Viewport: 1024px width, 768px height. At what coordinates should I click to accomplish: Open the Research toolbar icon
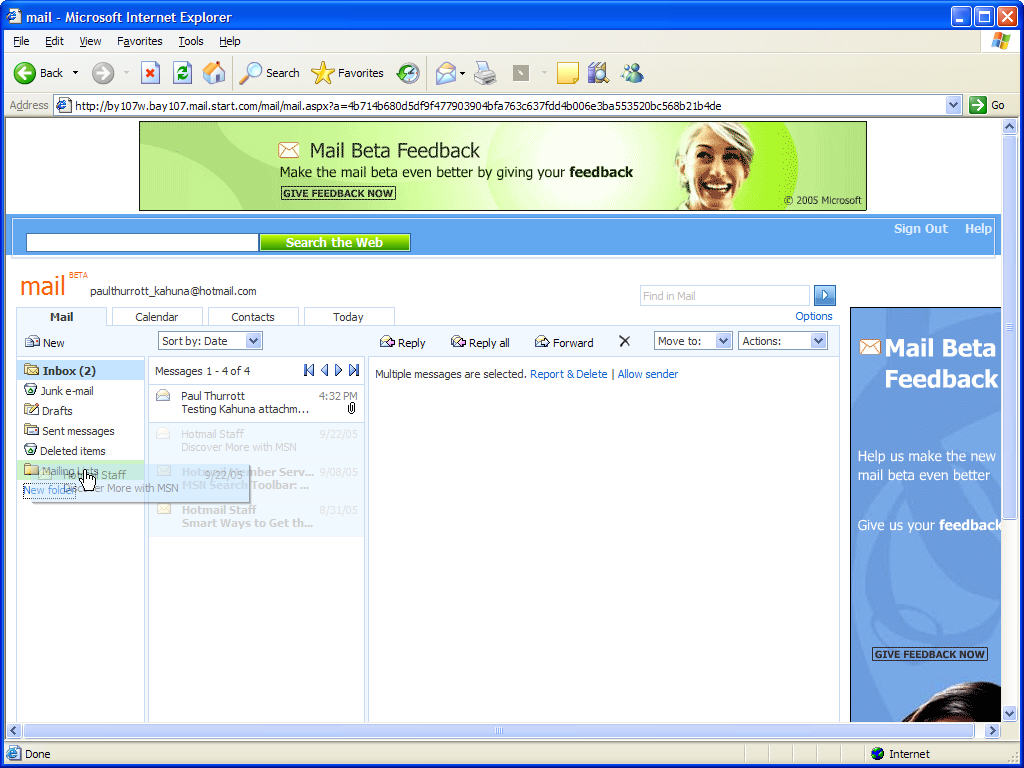pyautogui.click(x=598, y=73)
